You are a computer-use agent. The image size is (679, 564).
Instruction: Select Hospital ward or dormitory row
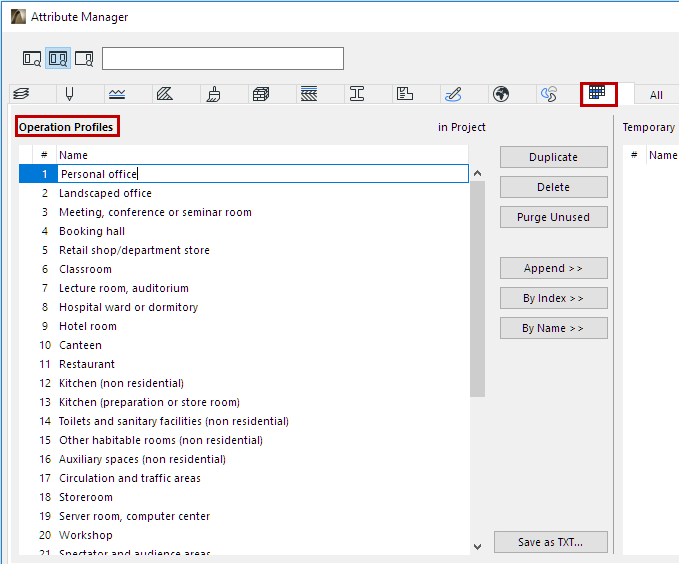click(x=244, y=307)
